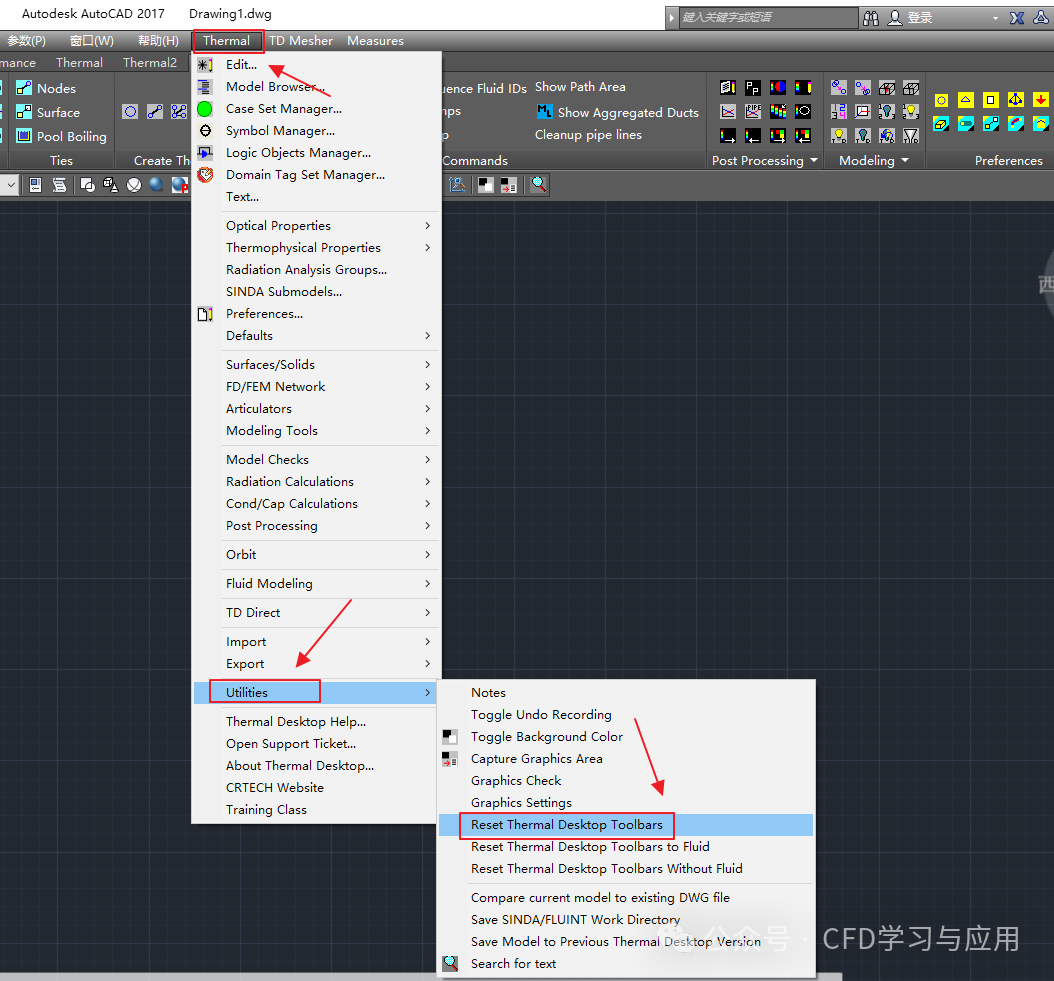The image size is (1054, 981).
Task: Click the Domain Tag Set Manager icon
Action: coord(205,175)
